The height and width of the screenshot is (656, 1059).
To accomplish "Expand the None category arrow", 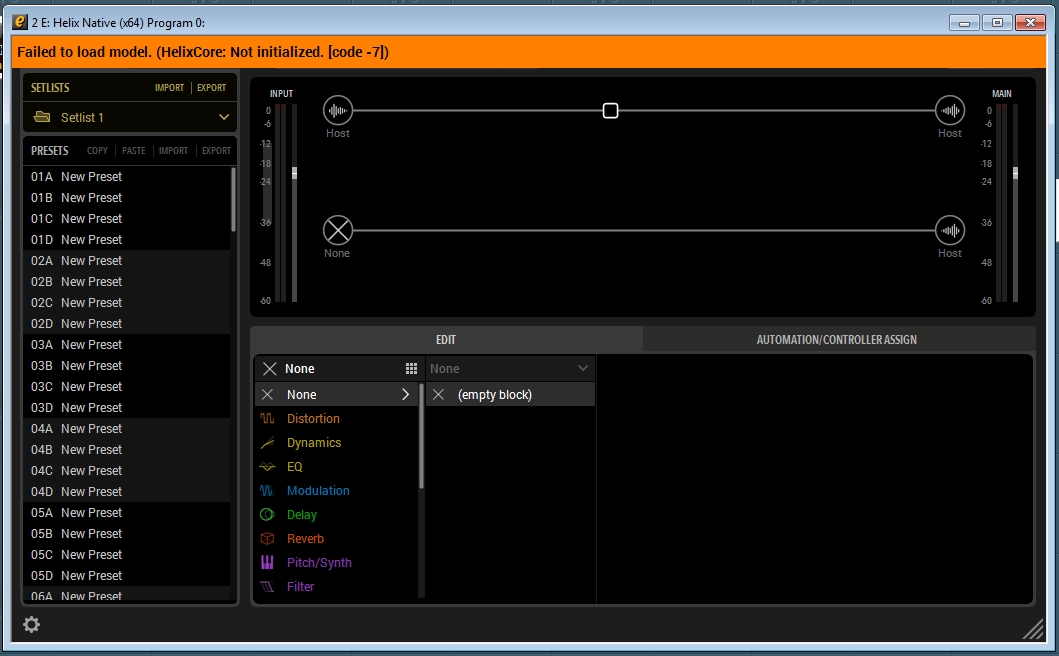I will [x=405, y=395].
